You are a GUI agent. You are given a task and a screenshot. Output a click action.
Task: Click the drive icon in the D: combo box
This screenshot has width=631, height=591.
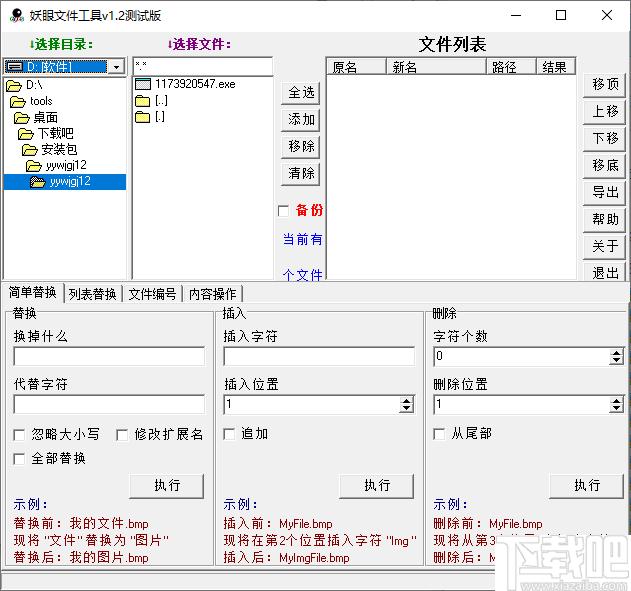pyautogui.click(x=16, y=66)
